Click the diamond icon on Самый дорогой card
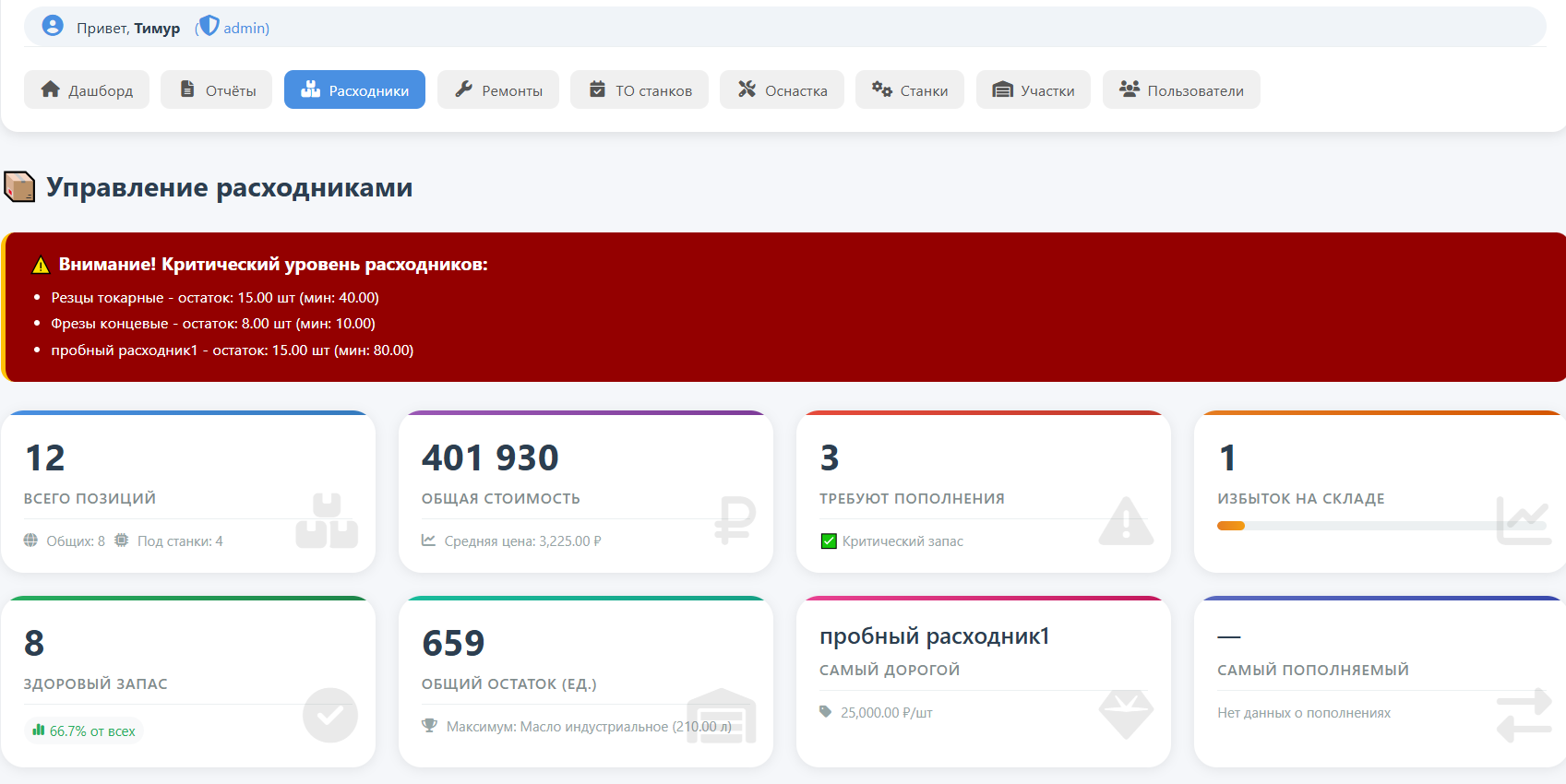The width and height of the screenshot is (1566, 784). click(1126, 715)
